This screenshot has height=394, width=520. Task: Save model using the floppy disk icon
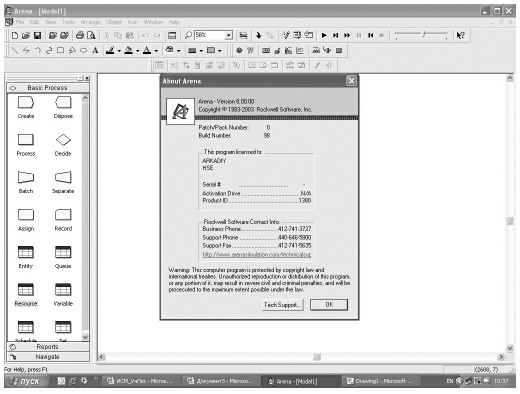click(37, 35)
